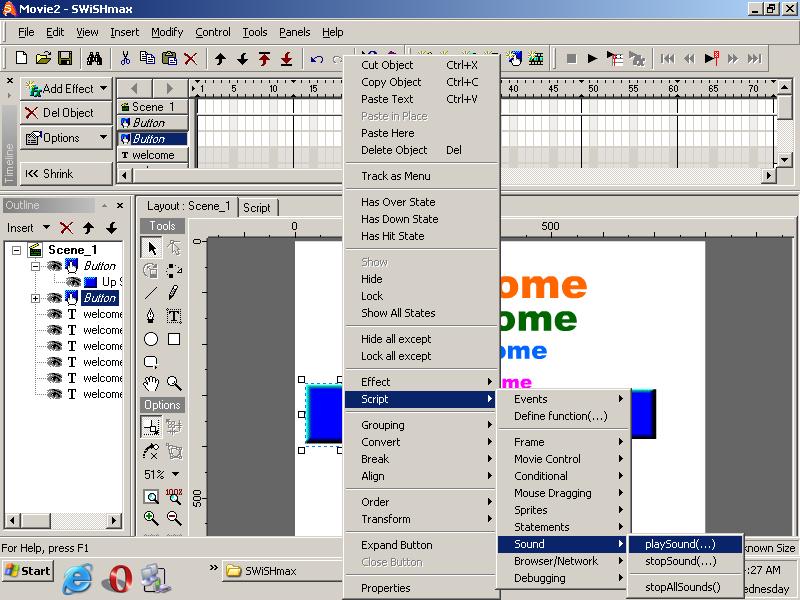Image resolution: width=800 pixels, height=600 pixels.
Task: Open the Panels menu
Action: click(294, 32)
